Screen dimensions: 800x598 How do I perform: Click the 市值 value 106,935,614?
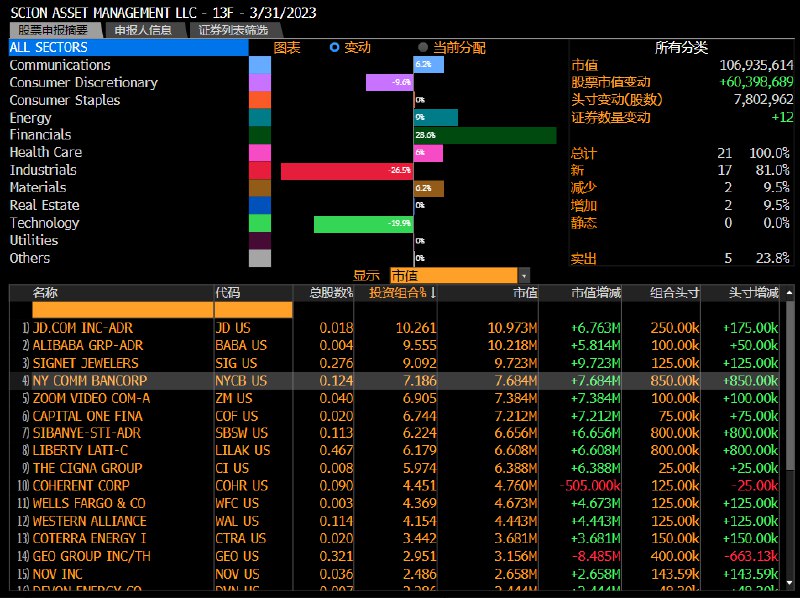point(756,65)
